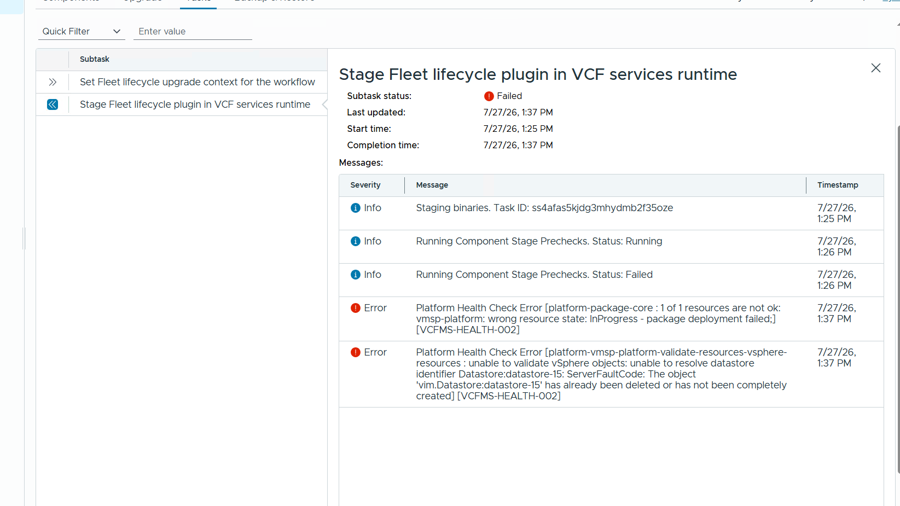Select Running Component Stage Prechecks Status Running

(539, 241)
